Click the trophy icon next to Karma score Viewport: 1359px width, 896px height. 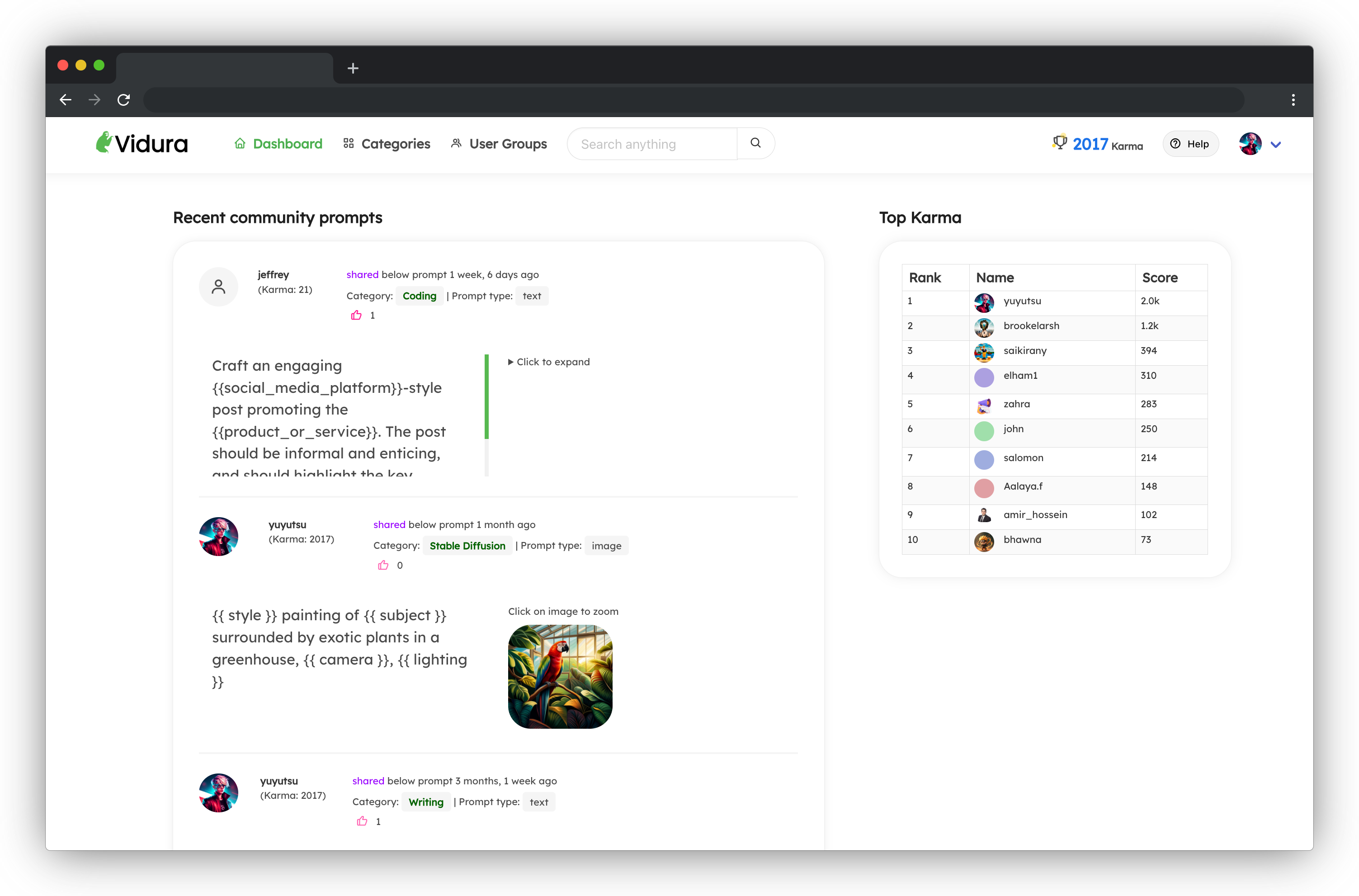point(1060,143)
